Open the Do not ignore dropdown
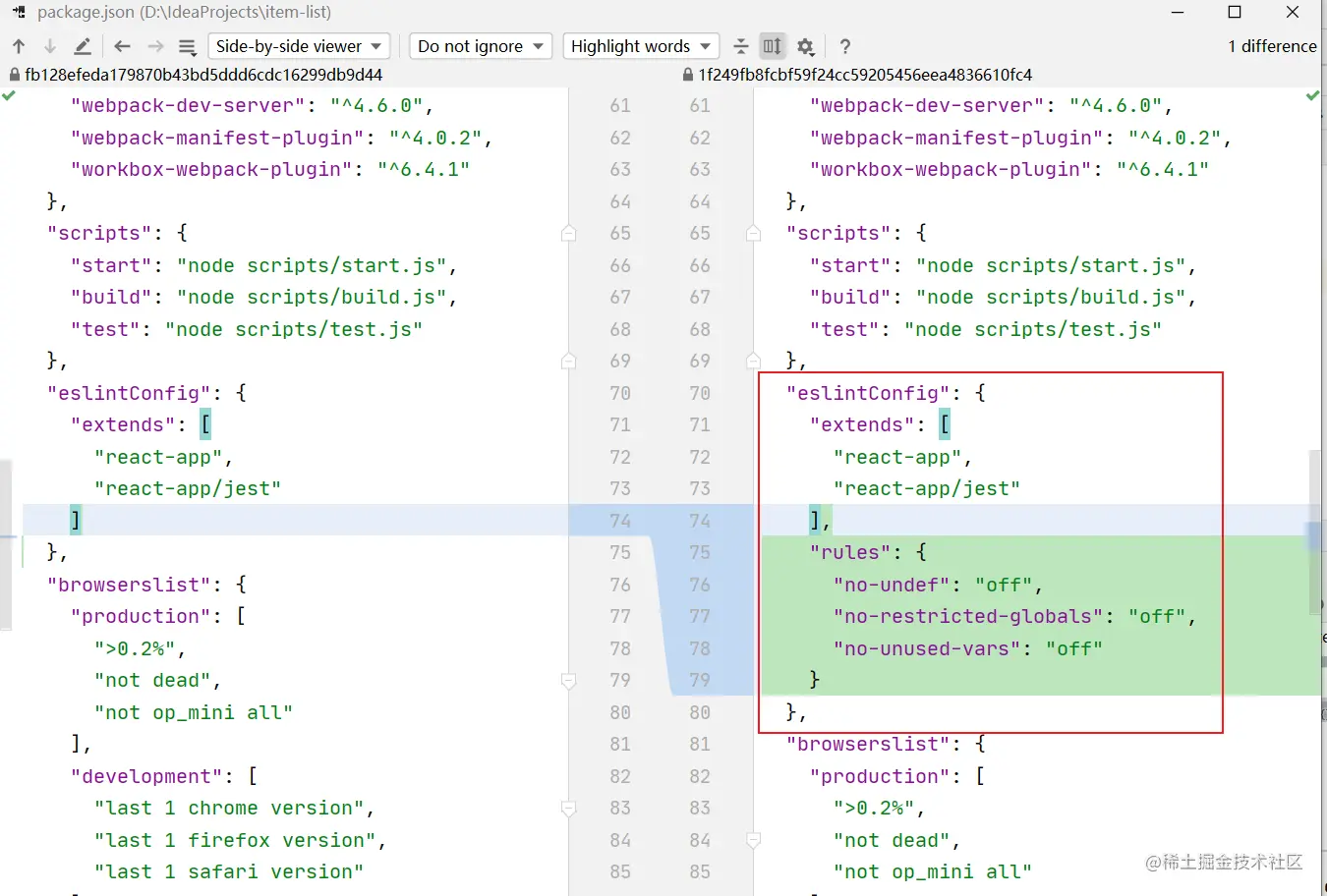Image resolution: width=1327 pixels, height=896 pixels. 481,46
